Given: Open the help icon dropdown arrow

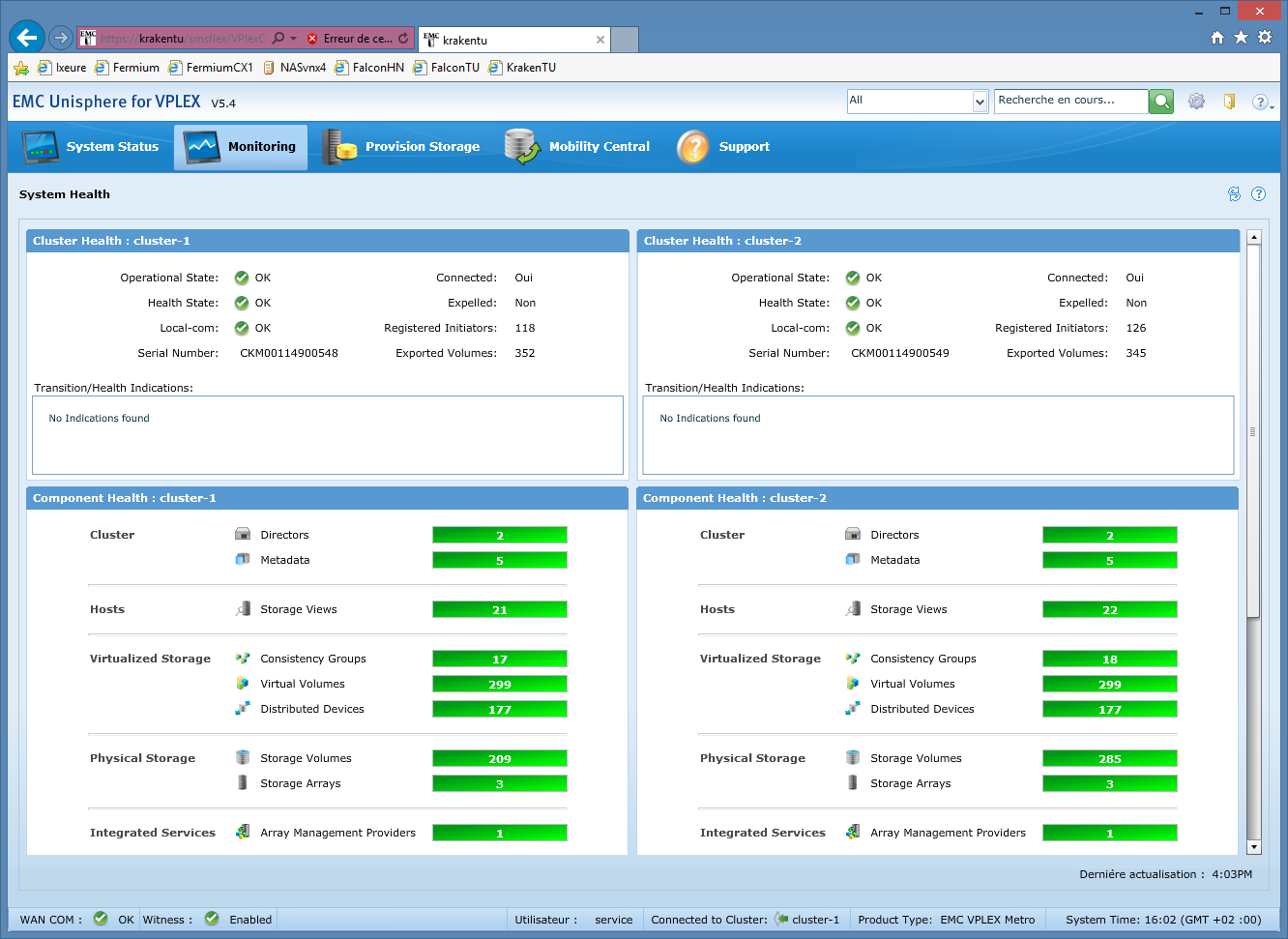Looking at the screenshot, I should pos(1272,105).
